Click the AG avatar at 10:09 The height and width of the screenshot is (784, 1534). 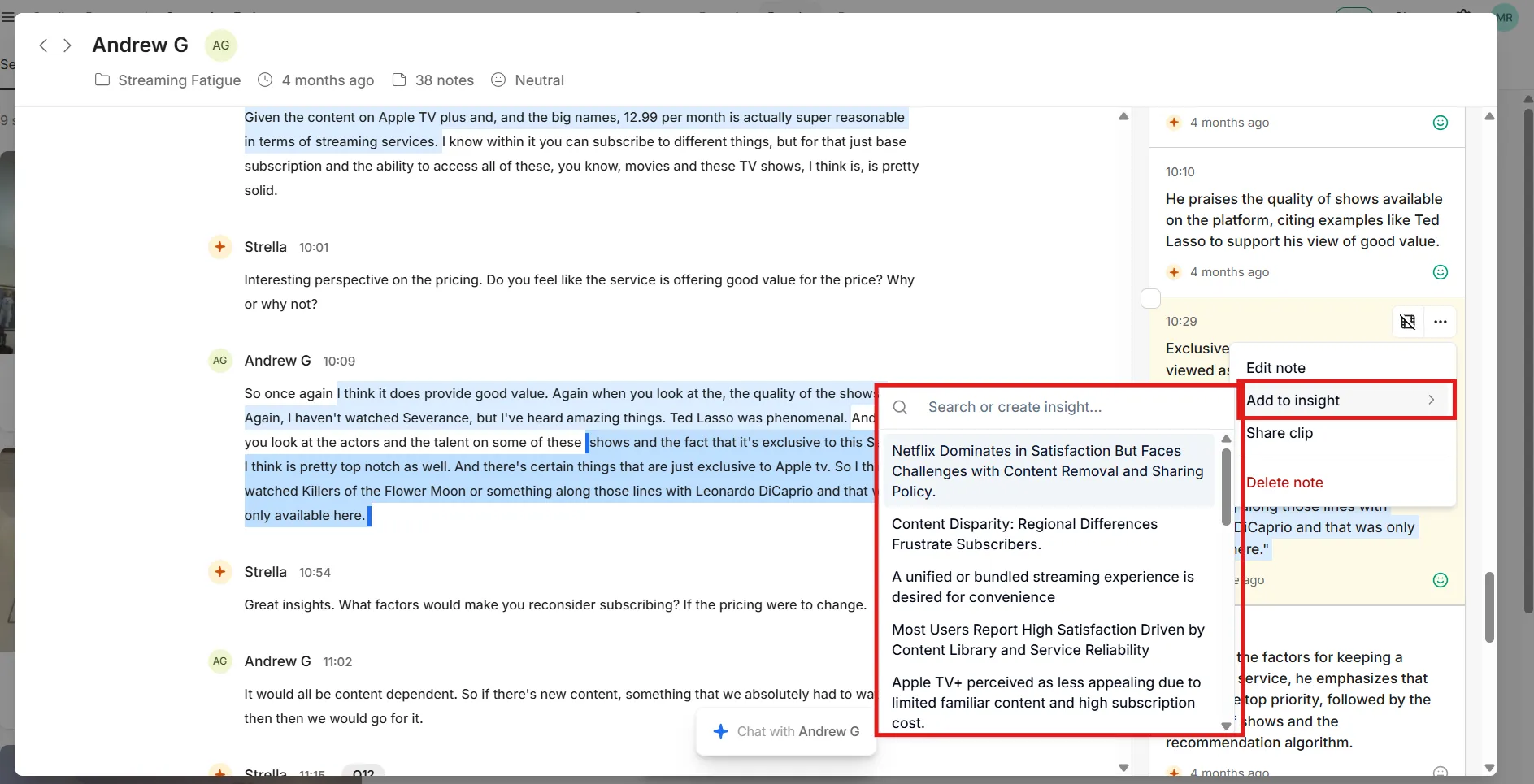pyautogui.click(x=219, y=360)
